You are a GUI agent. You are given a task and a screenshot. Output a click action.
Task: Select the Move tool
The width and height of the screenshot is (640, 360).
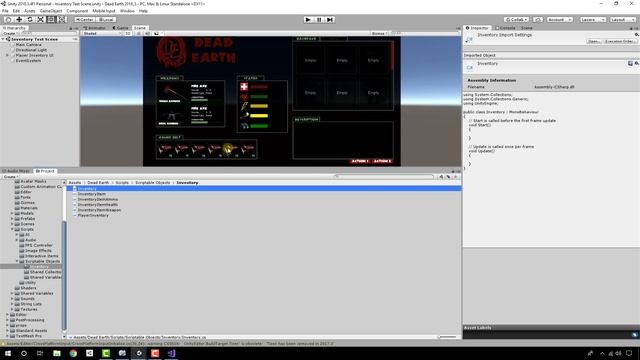[x=19, y=20]
